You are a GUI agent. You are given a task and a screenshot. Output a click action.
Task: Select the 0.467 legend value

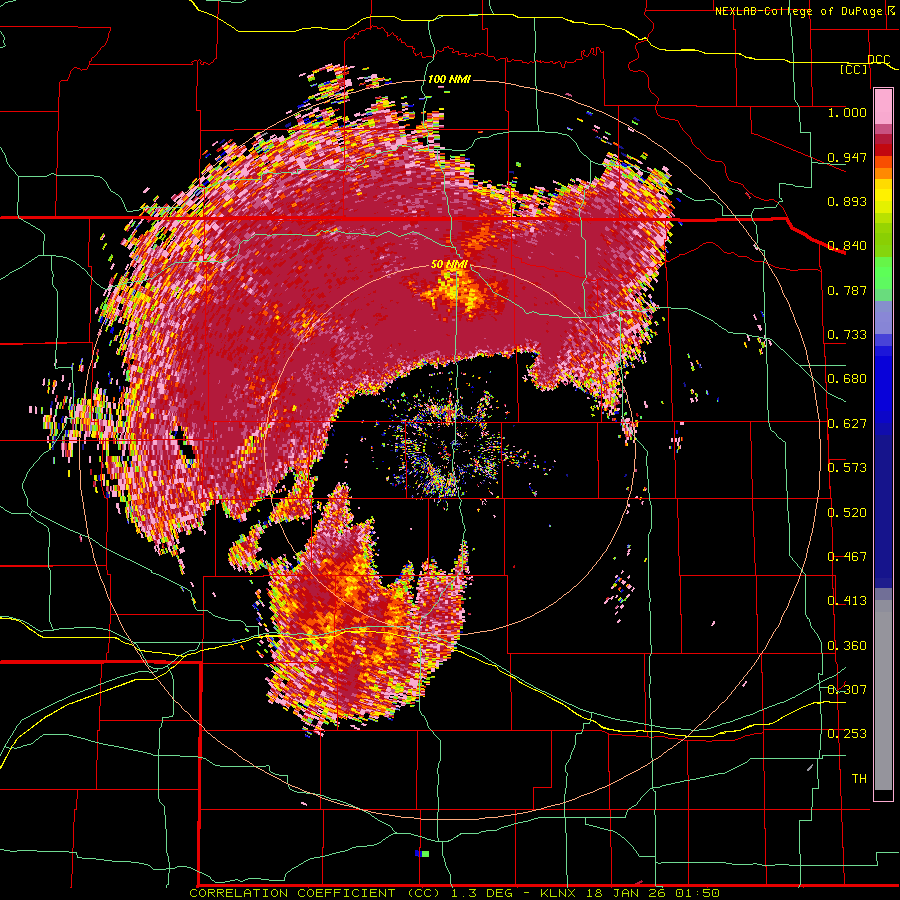(847, 557)
